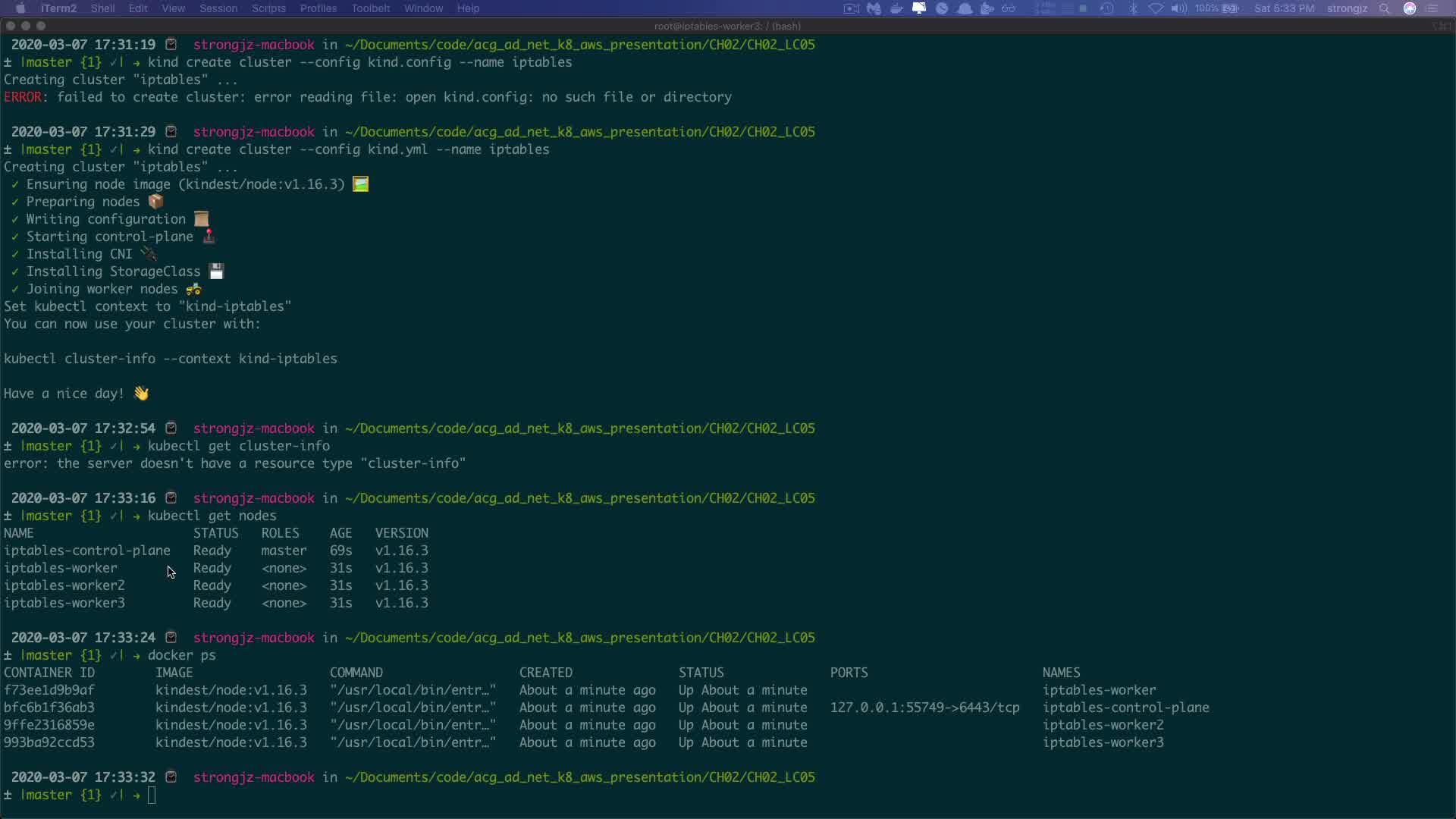Click the screen recording camera icon
Image resolution: width=1456 pixels, height=819 pixels.
tap(851, 8)
